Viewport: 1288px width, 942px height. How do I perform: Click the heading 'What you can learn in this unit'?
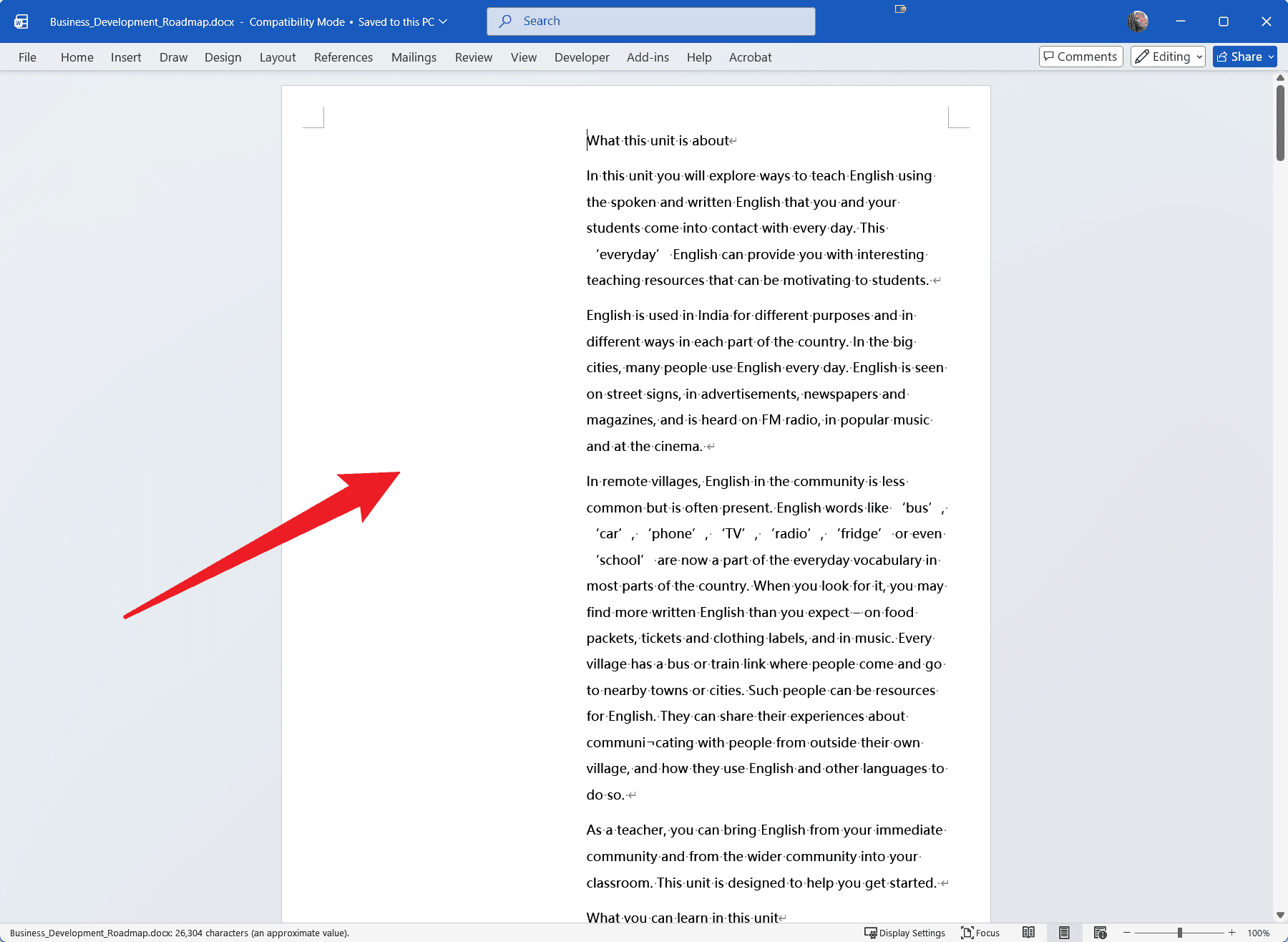tap(682, 917)
